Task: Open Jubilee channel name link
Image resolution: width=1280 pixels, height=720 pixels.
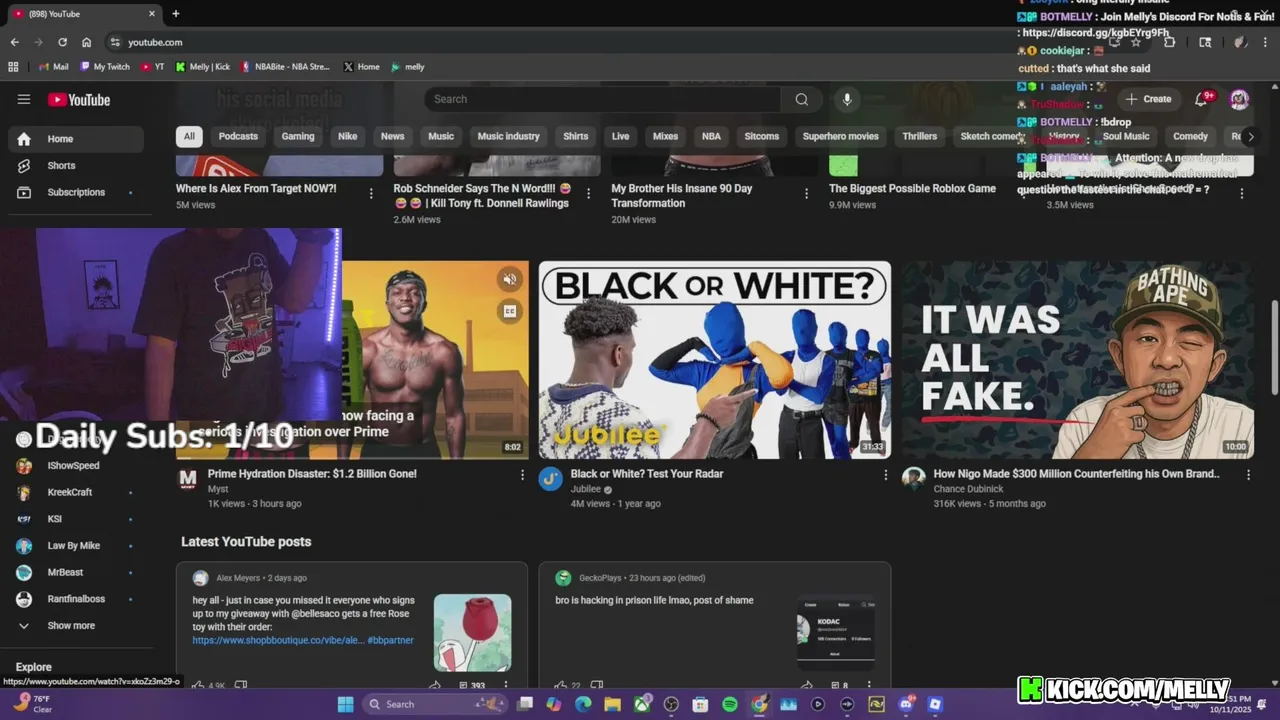Action: [585, 489]
